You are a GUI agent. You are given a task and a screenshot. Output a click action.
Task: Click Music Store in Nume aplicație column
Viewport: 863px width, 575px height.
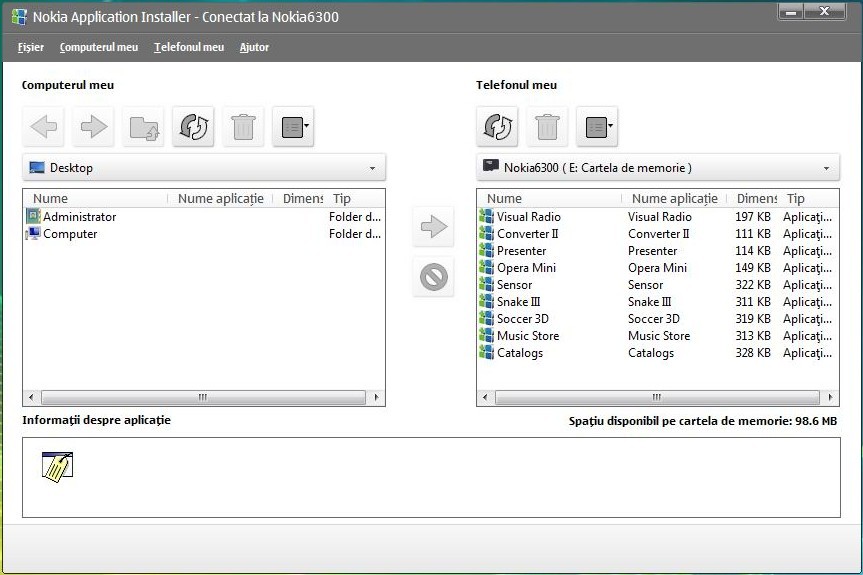659,336
